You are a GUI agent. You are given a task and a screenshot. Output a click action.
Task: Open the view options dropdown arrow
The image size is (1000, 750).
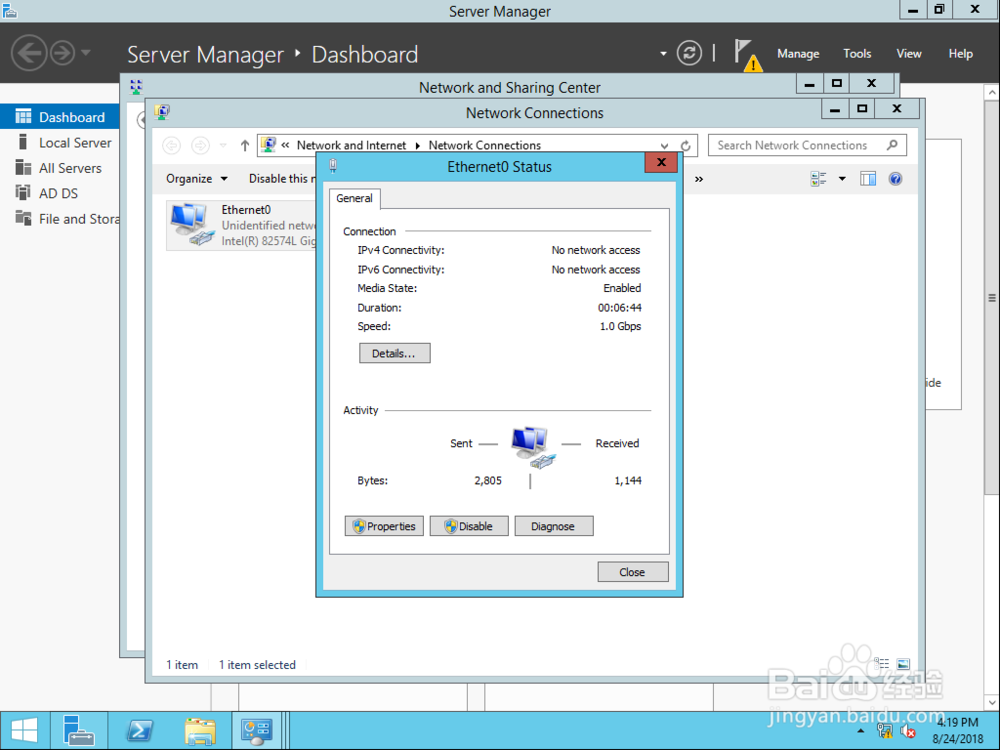[842, 179]
